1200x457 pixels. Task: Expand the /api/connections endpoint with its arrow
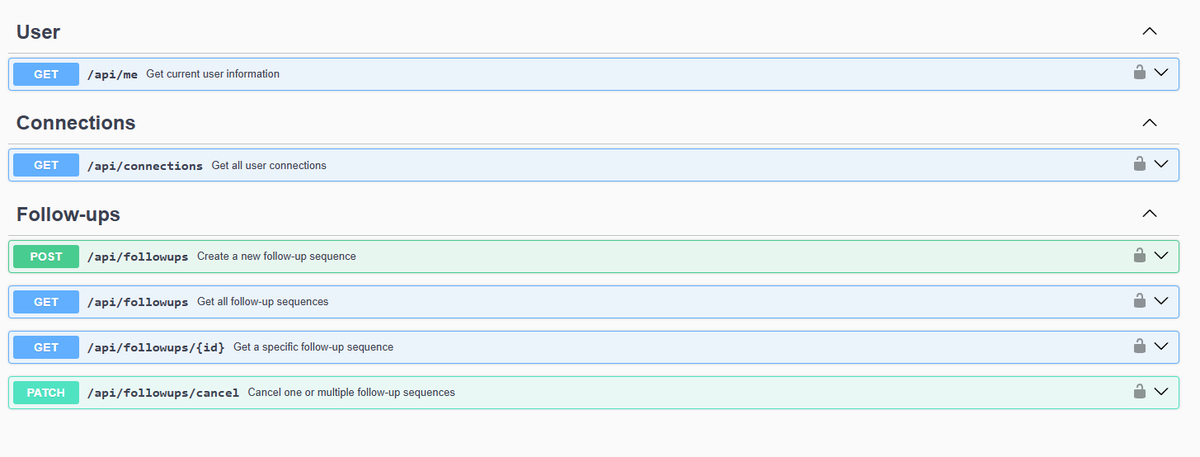pyautogui.click(x=1161, y=164)
